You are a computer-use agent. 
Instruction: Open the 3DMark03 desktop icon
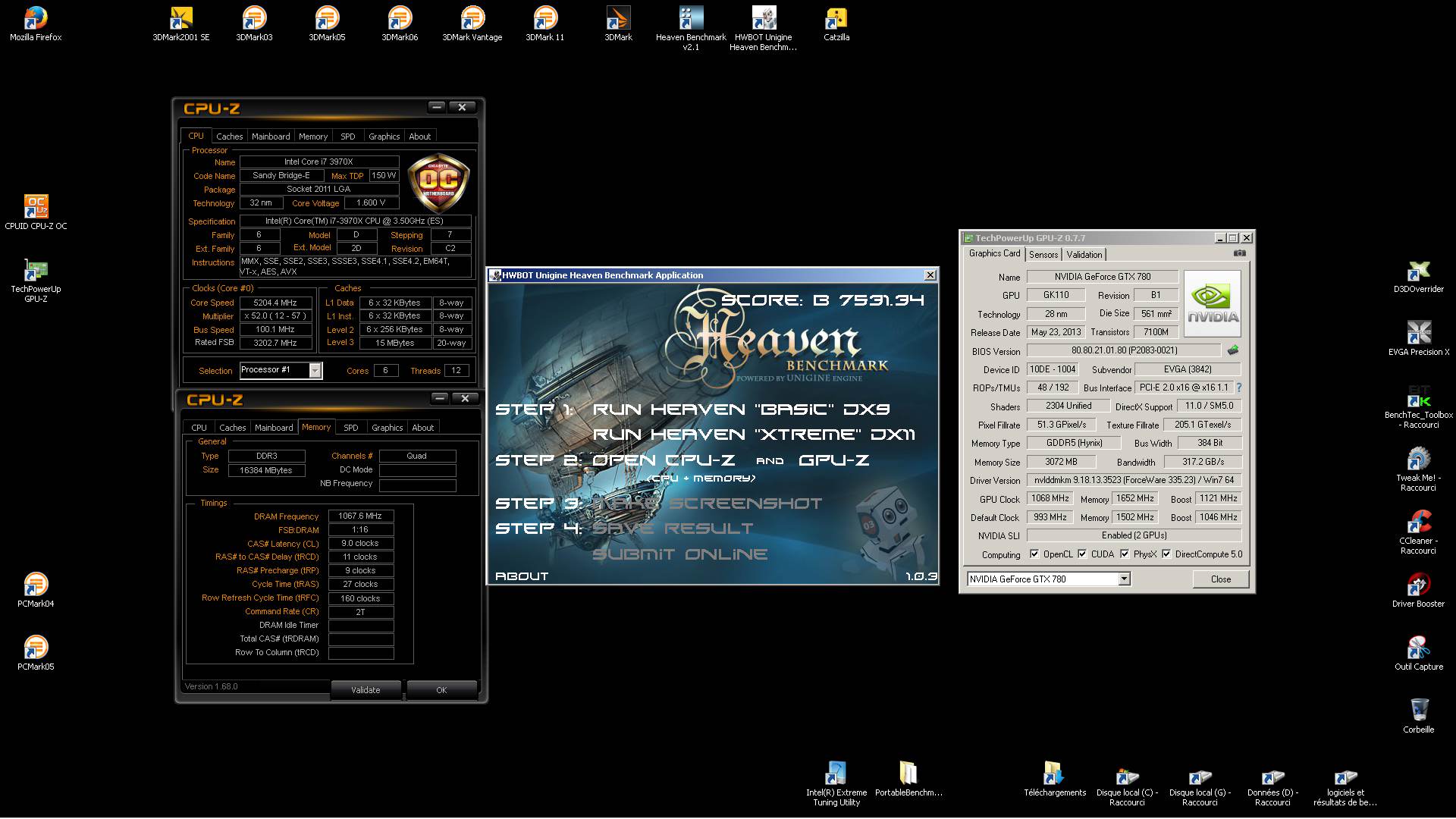pyautogui.click(x=254, y=24)
